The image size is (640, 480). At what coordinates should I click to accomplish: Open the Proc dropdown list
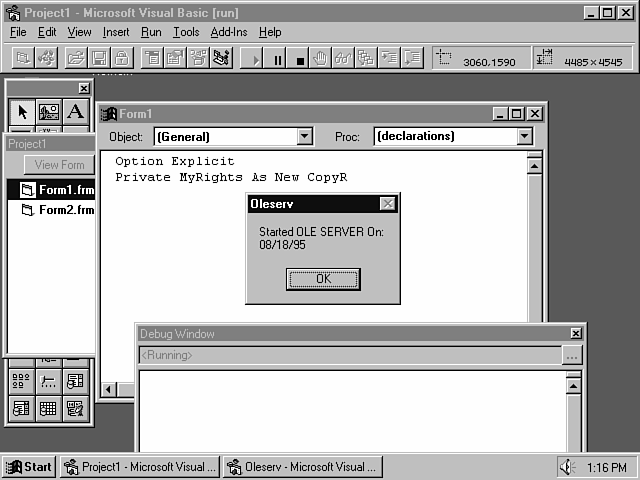tap(525, 137)
